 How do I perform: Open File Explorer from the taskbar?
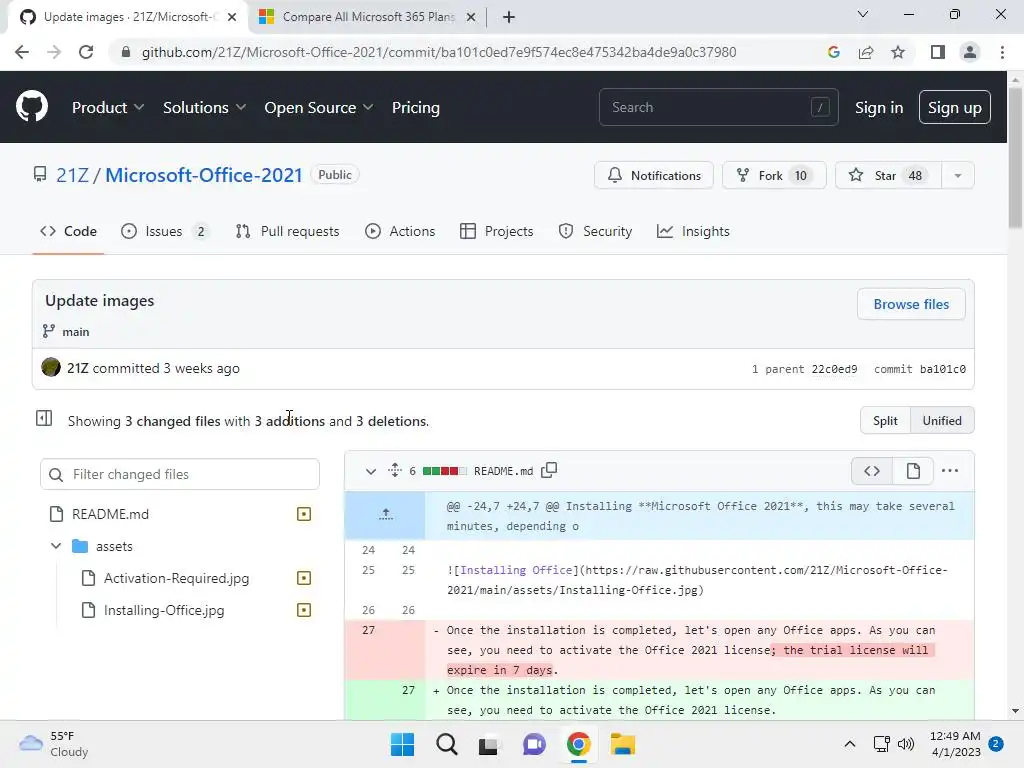pyautogui.click(x=622, y=744)
